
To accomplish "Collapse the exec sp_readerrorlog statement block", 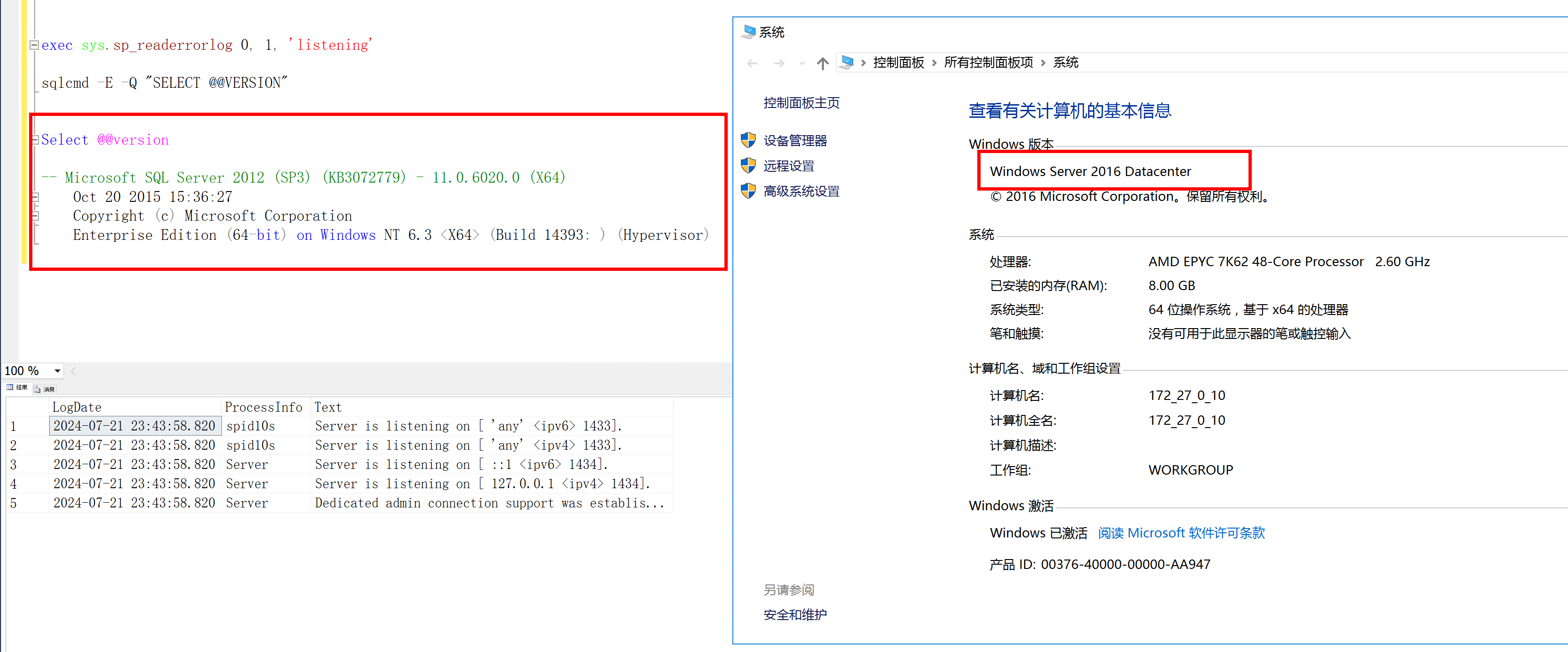I will coord(35,45).
